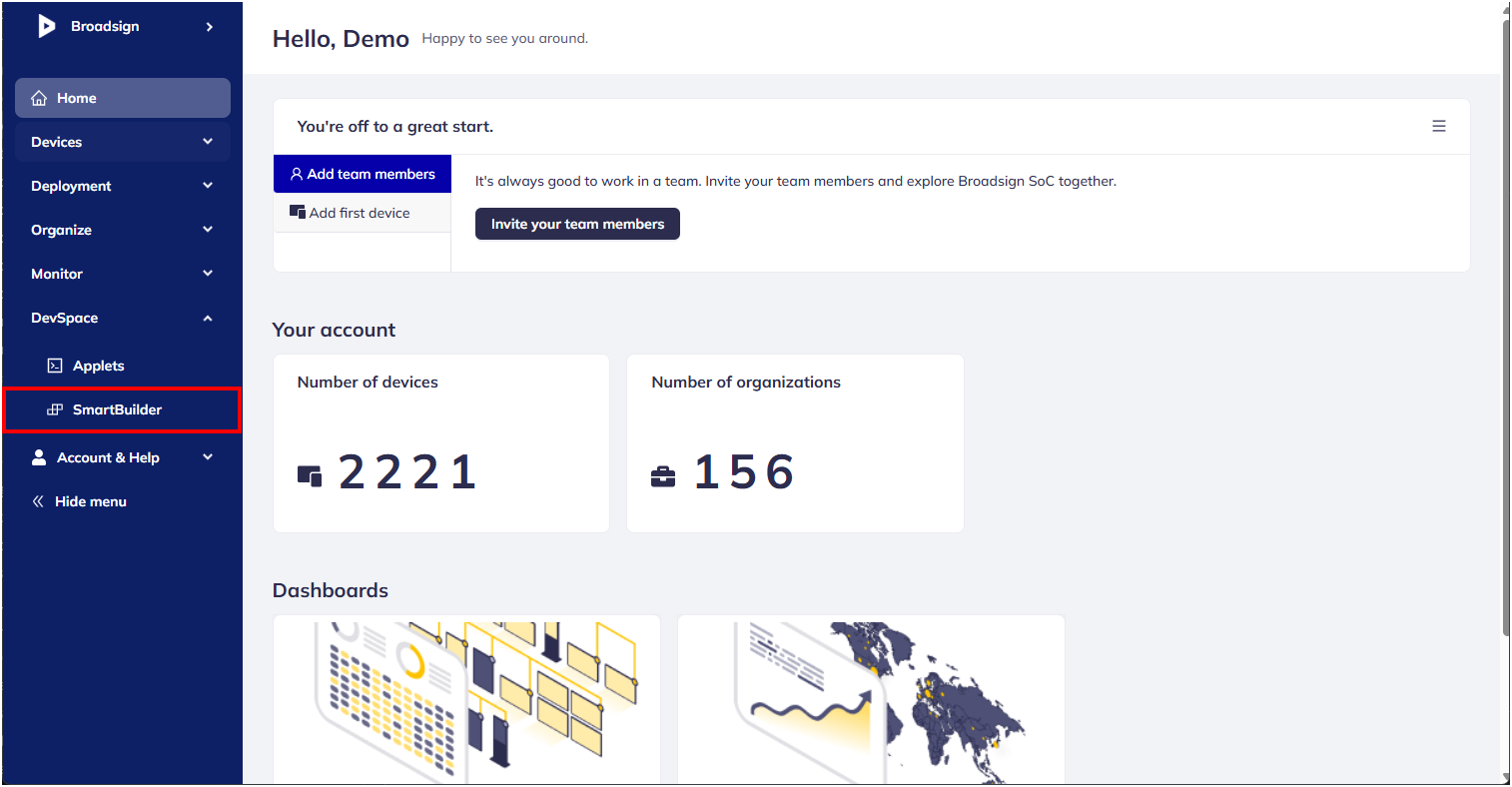The image size is (1512, 787).
Task: Click the Hide menu double-chevron icon
Action: point(38,501)
